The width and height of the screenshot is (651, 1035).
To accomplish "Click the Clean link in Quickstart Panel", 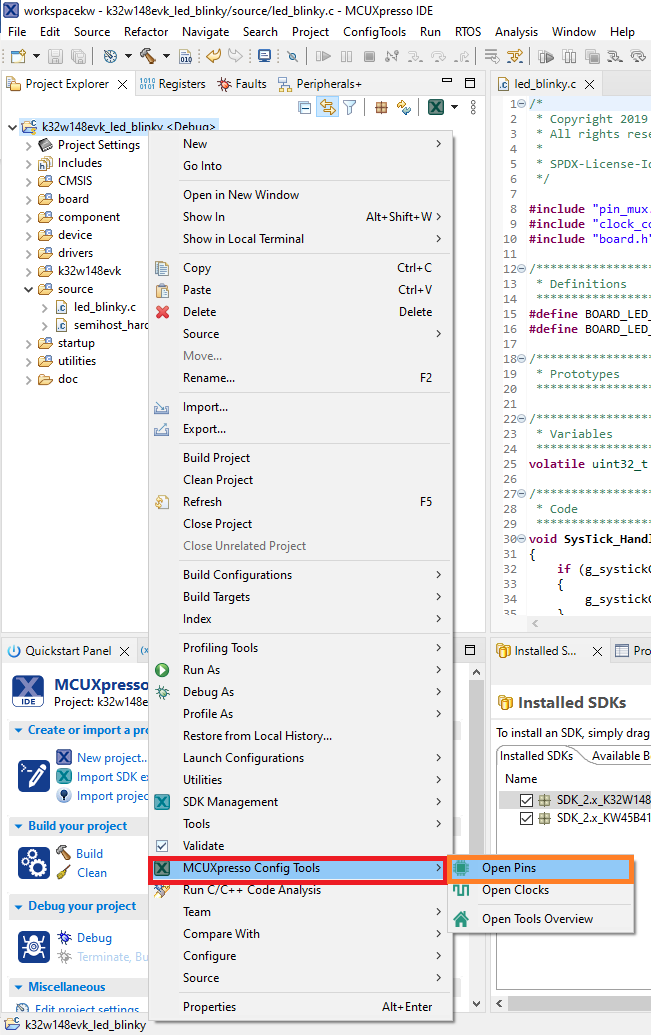I will pyautogui.click(x=92, y=872).
